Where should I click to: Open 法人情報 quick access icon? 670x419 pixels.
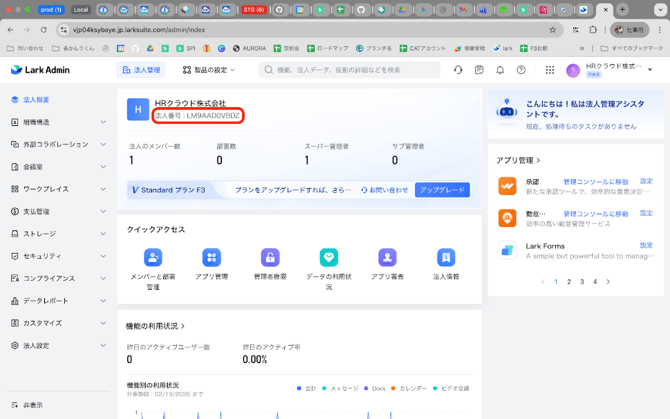[x=446, y=258]
